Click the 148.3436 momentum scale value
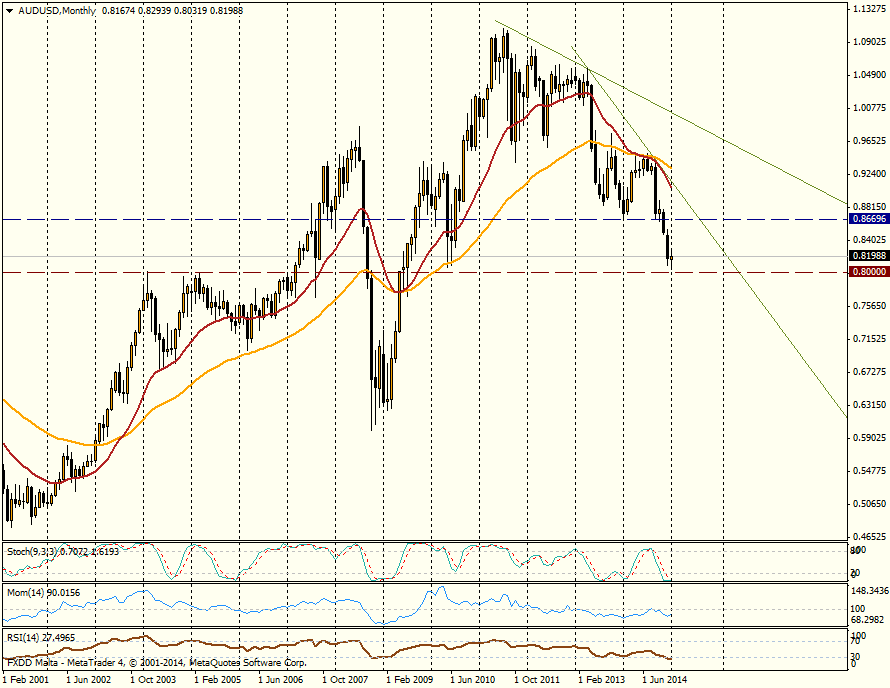The height and width of the screenshot is (688, 890). point(868,591)
